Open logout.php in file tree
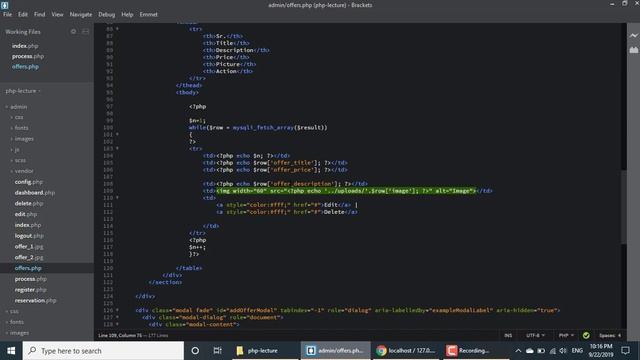 [x=29, y=236]
